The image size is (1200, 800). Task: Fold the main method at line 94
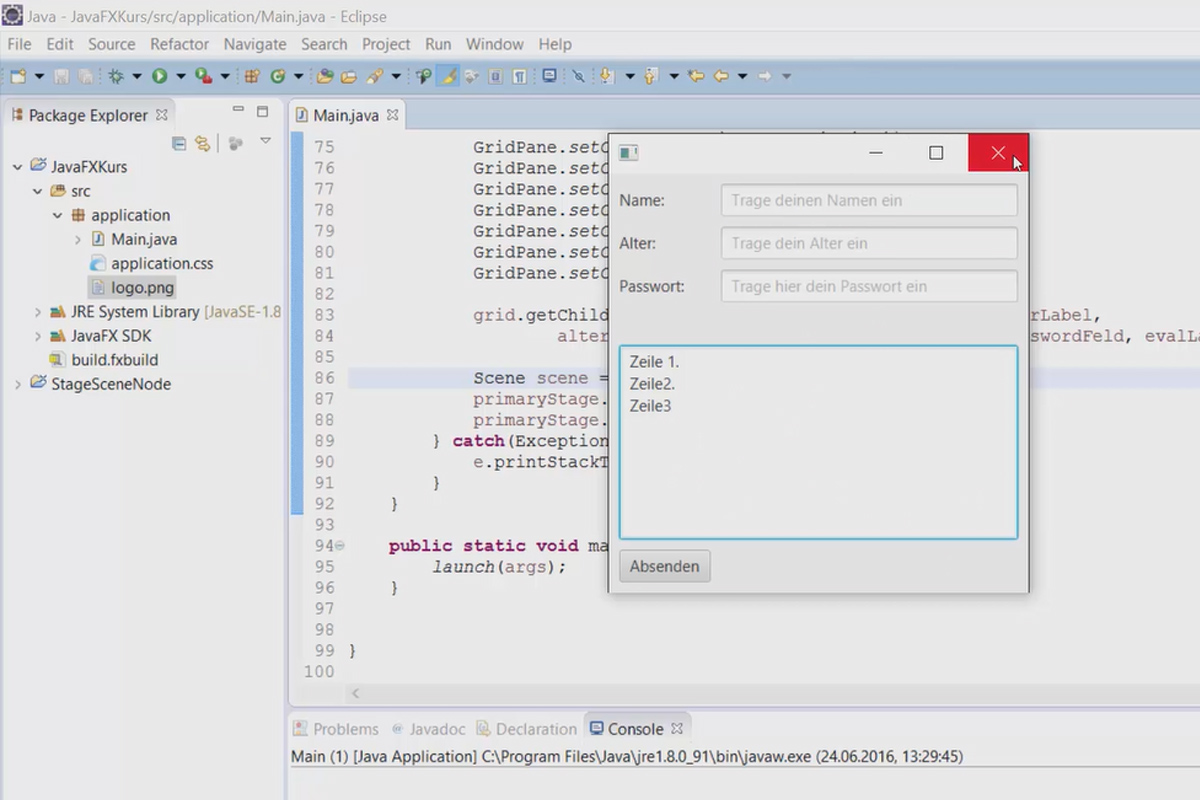[x=340, y=545]
